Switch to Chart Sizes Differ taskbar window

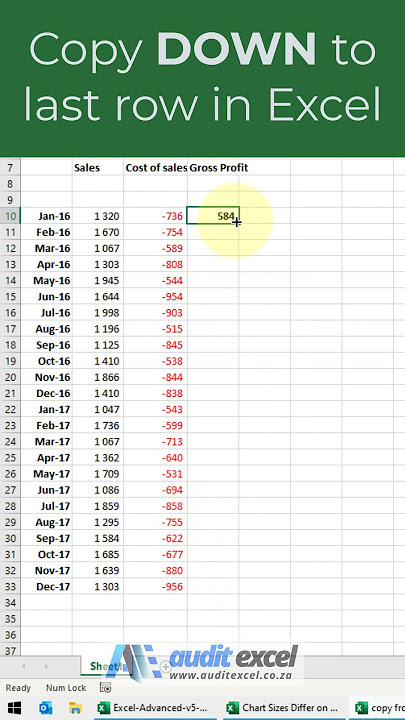pyautogui.click(x=284, y=708)
